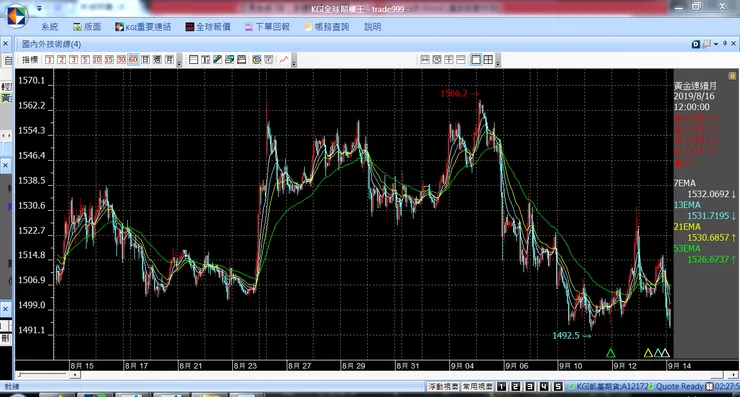This screenshot has width=740, height=397.
Task: Click the four-pane grid layout icon
Action: 488,59
